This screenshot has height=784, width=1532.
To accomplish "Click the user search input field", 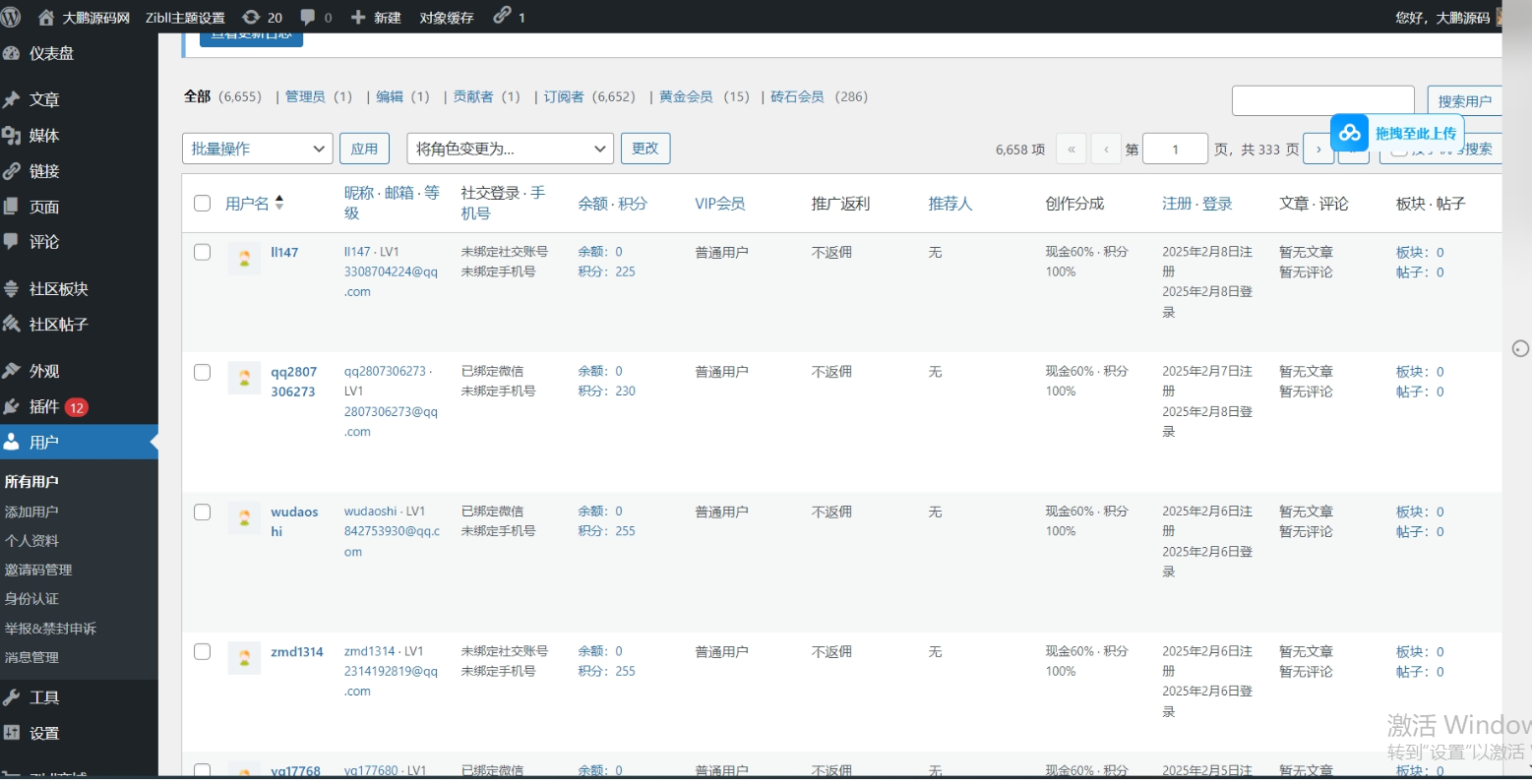I will (x=1323, y=100).
